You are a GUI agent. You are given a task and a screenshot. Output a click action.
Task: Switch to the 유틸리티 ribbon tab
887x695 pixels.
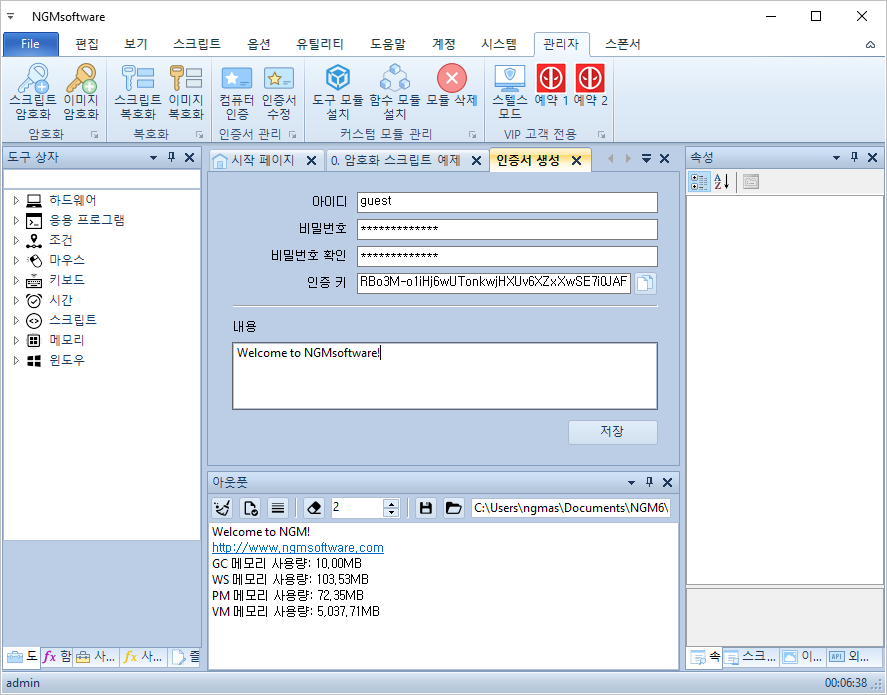coord(320,44)
